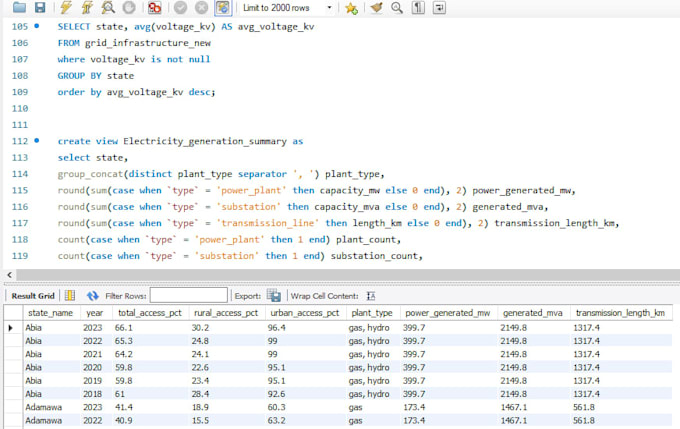Place cursor on 'grid_infrastructure_new' table name

[x=148, y=43]
